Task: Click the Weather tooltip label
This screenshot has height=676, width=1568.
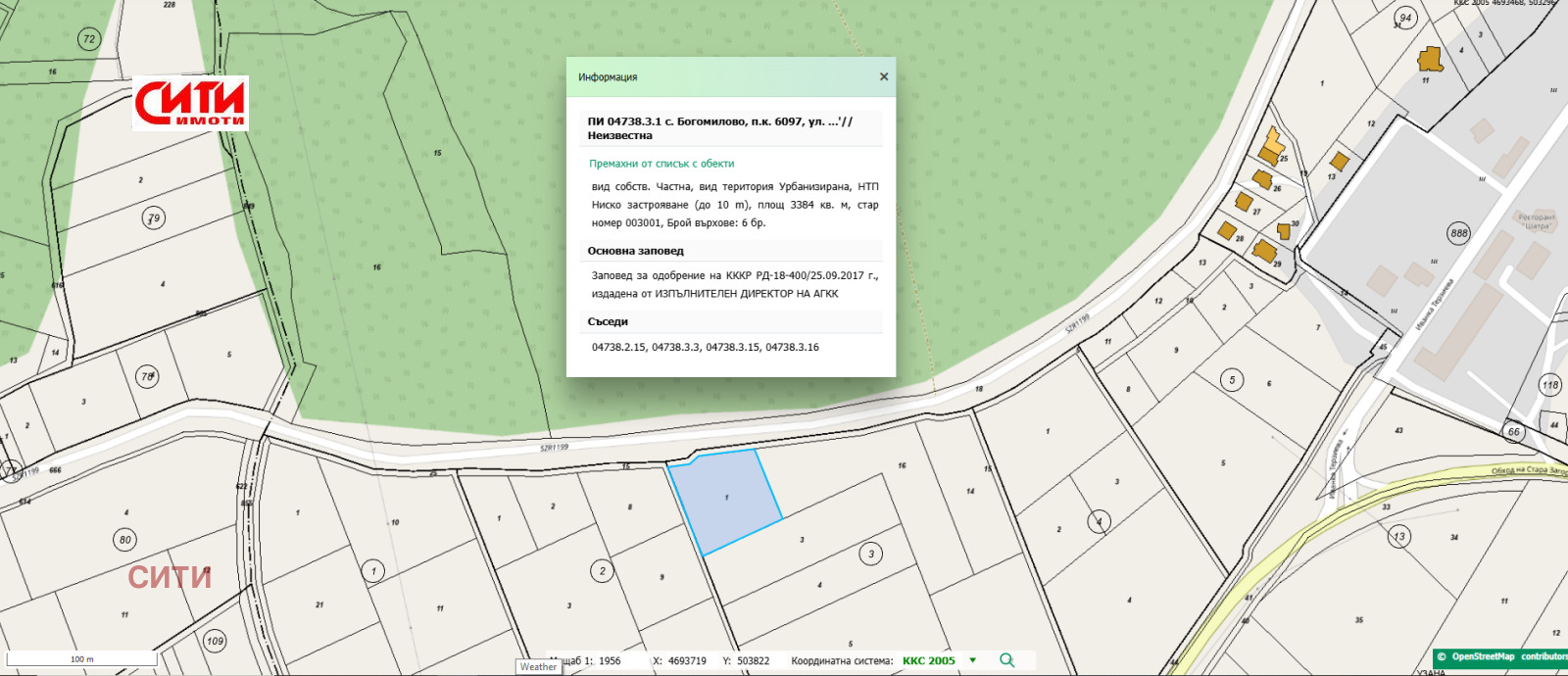Action: pyautogui.click(x=538, y=667)
